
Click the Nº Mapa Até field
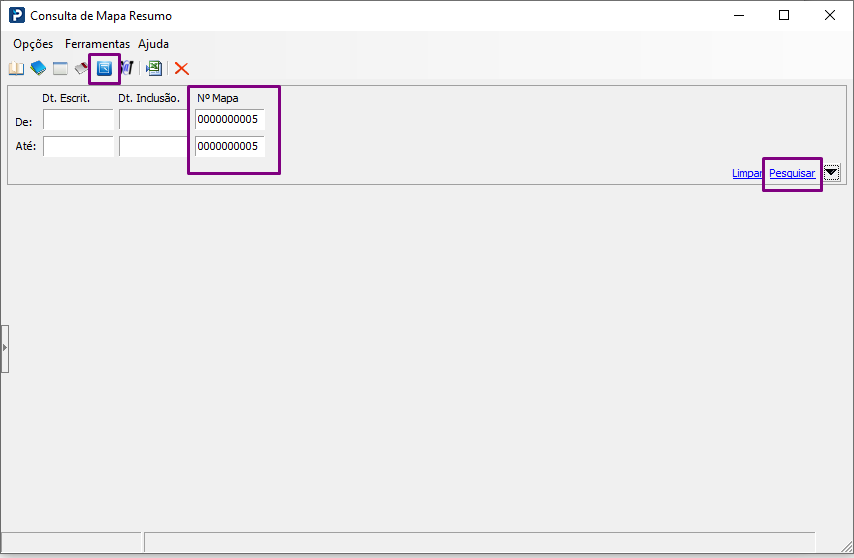point(230,146)
